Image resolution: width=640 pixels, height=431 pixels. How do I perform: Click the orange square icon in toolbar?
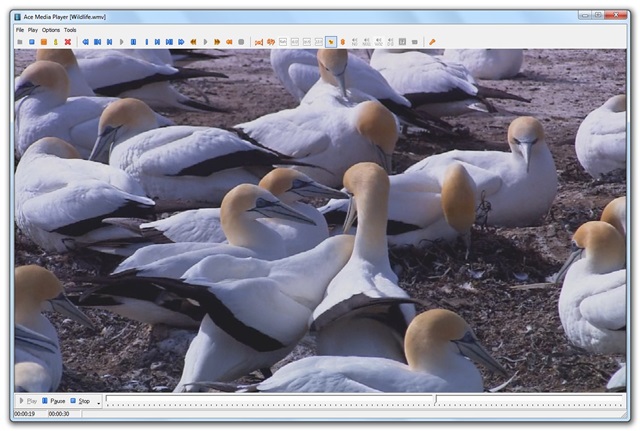click(x=44, y=42)
